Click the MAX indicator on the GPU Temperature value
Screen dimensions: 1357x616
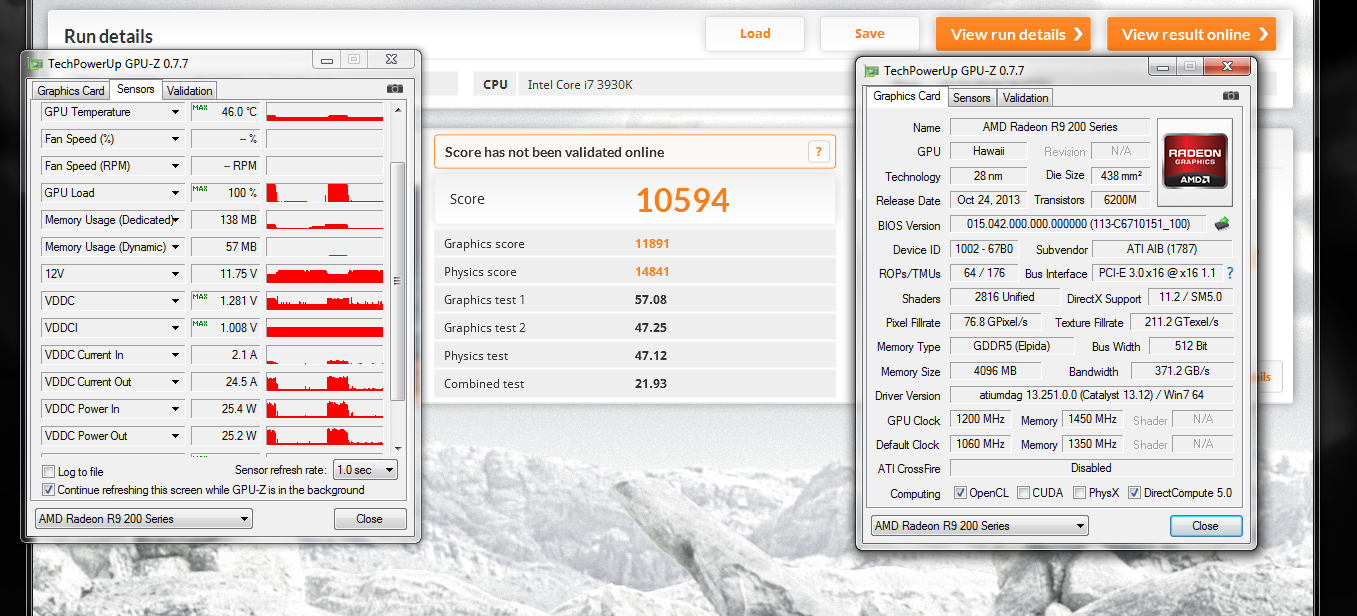tap(200, 108)
